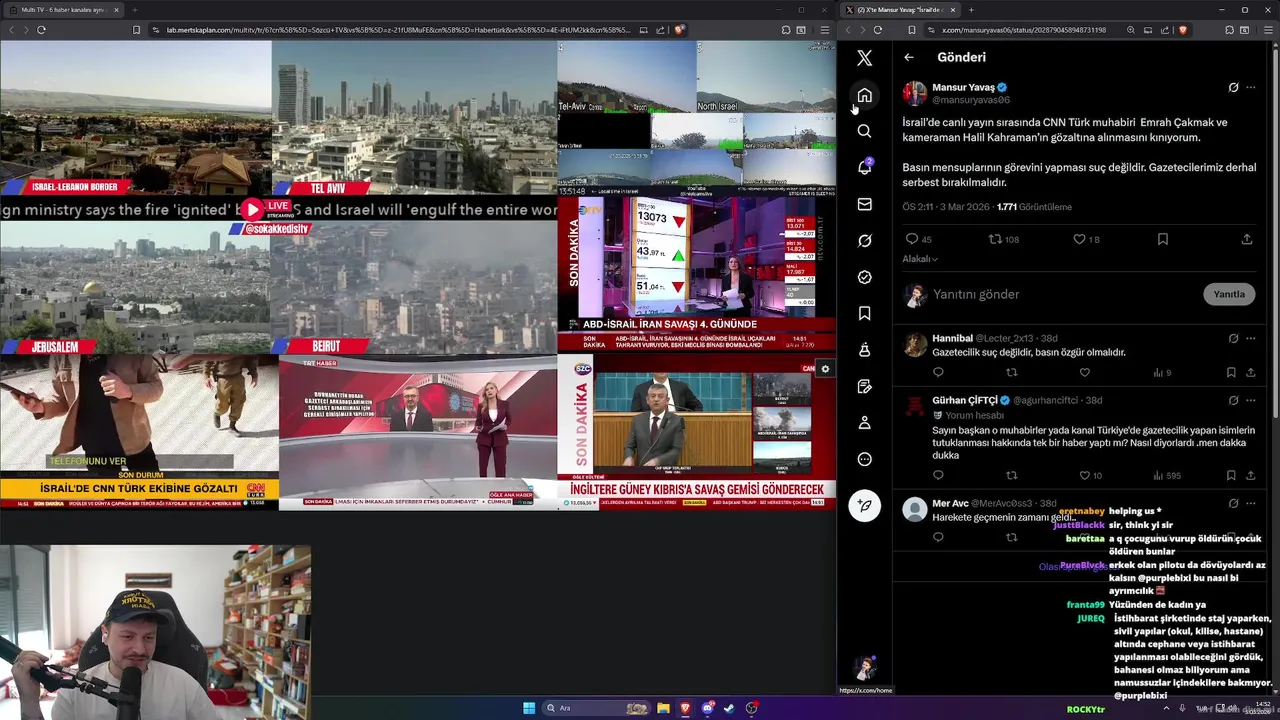Bookmark the Mansur Yavaş main post
Image resolution: width=1280 pixels, height=720 pixels.
coord(1162,239)
